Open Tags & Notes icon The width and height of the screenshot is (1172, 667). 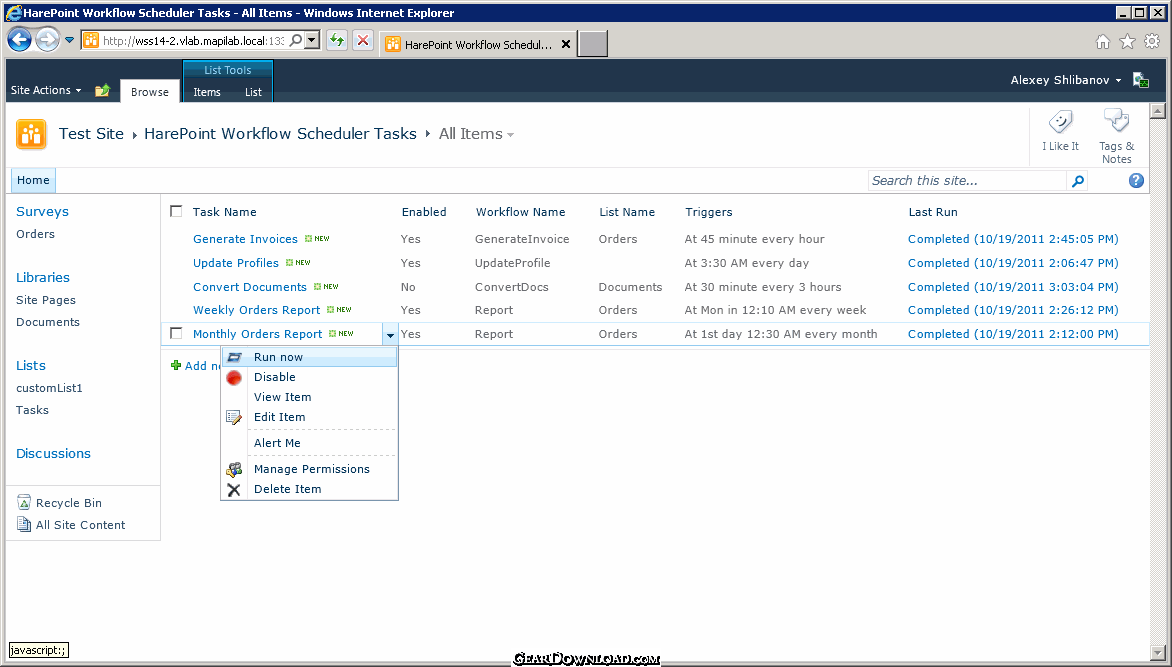point(1116,122)
